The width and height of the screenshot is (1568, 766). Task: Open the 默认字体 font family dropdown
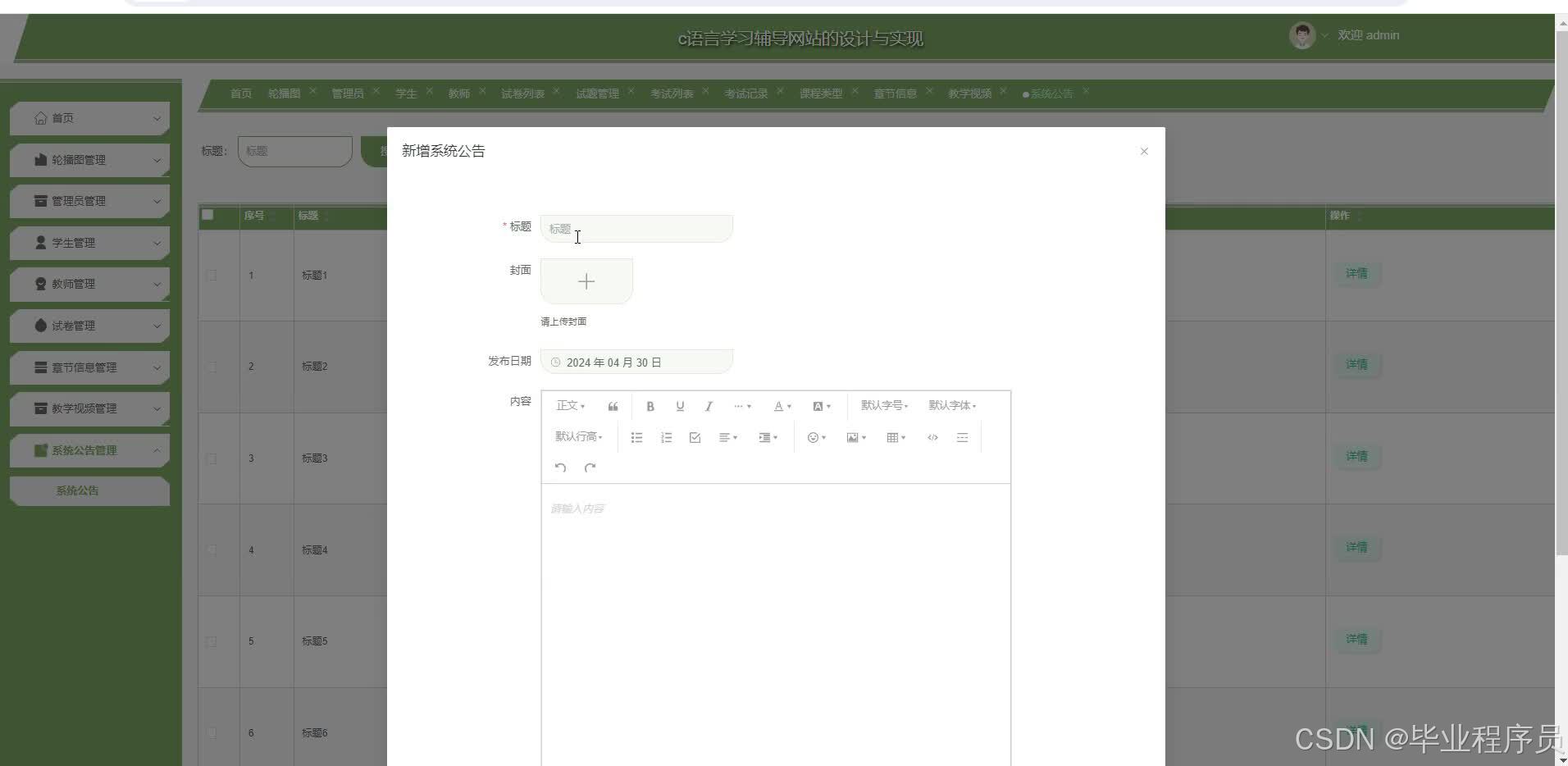pyautogui.click(x=952, y=406)
